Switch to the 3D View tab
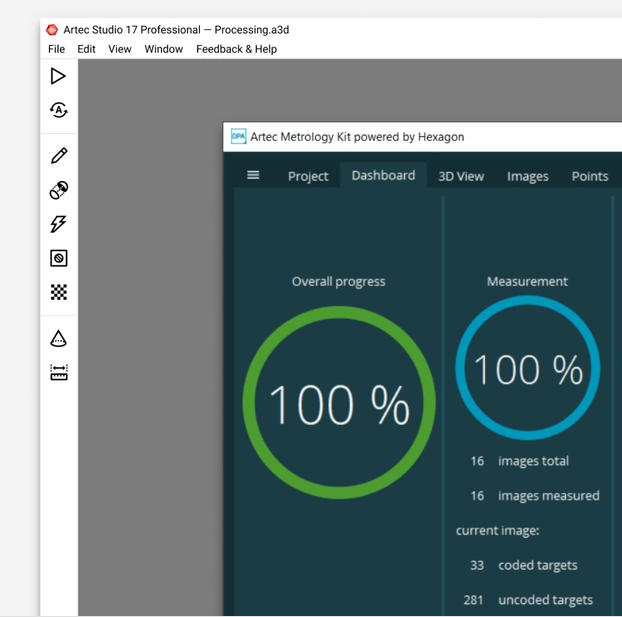The image size is (622, 617). click(x=461, y=176)
